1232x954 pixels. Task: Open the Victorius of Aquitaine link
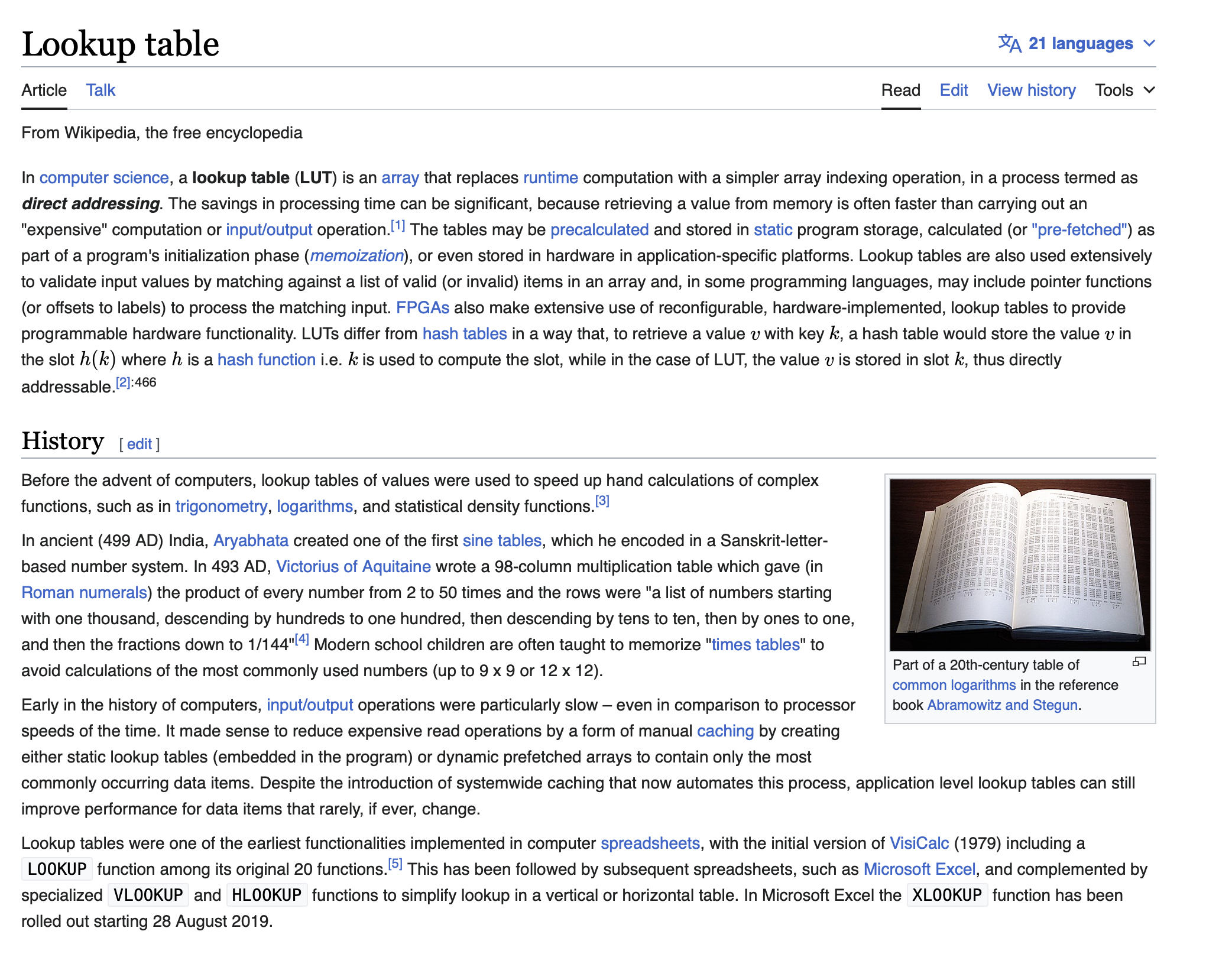click(354, 566)
